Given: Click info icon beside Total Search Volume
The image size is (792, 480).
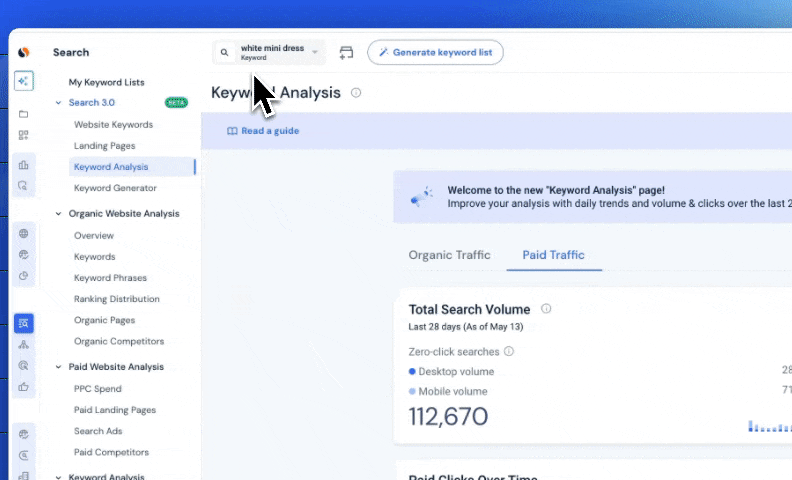Looking at the screenshot, I should pyautogui.click(x=546, y=308).
